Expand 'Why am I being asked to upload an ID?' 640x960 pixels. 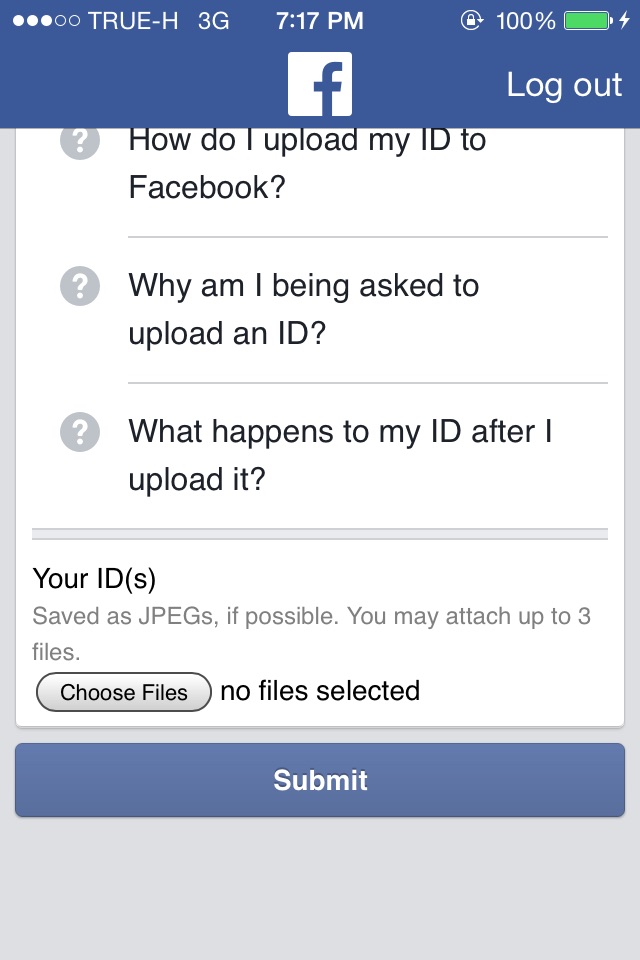(x=304, y=309)
